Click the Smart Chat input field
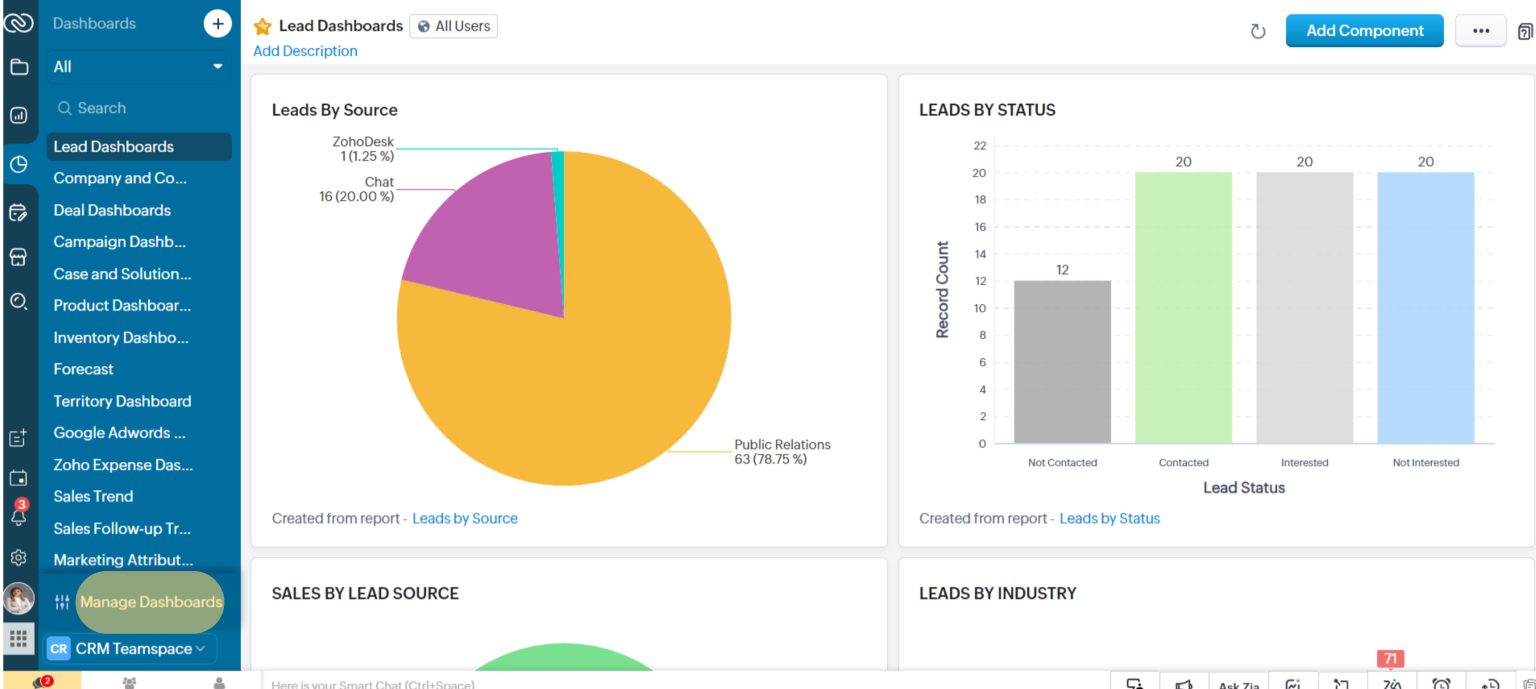The image size is (1536, 689). 450,683
